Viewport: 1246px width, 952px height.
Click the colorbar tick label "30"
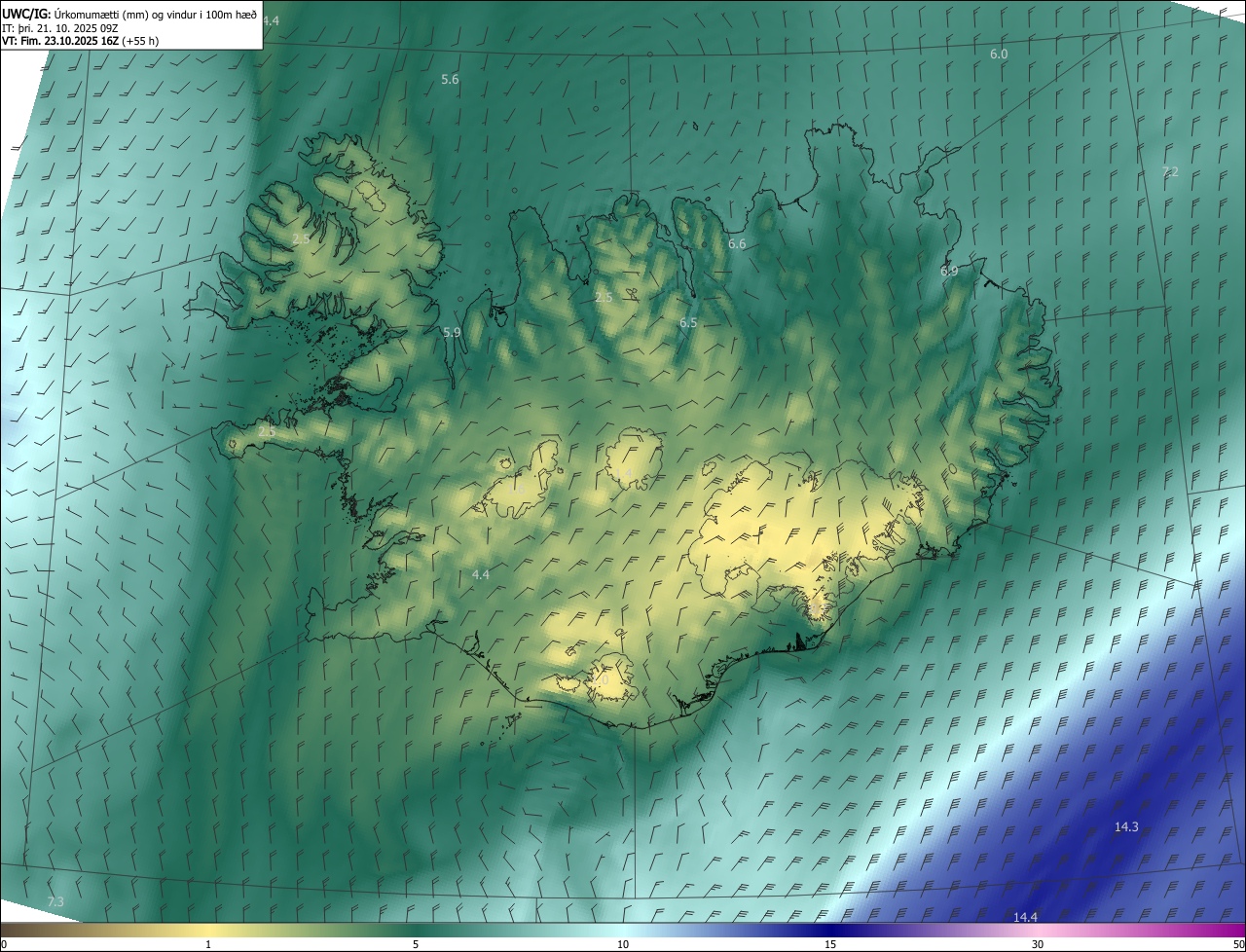click(1038, 944)
